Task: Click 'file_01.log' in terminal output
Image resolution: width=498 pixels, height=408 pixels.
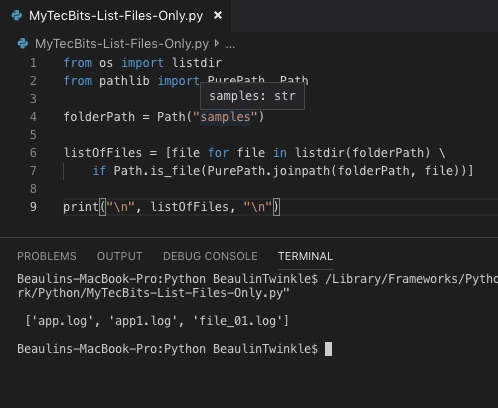Action: tap(238, 321)
